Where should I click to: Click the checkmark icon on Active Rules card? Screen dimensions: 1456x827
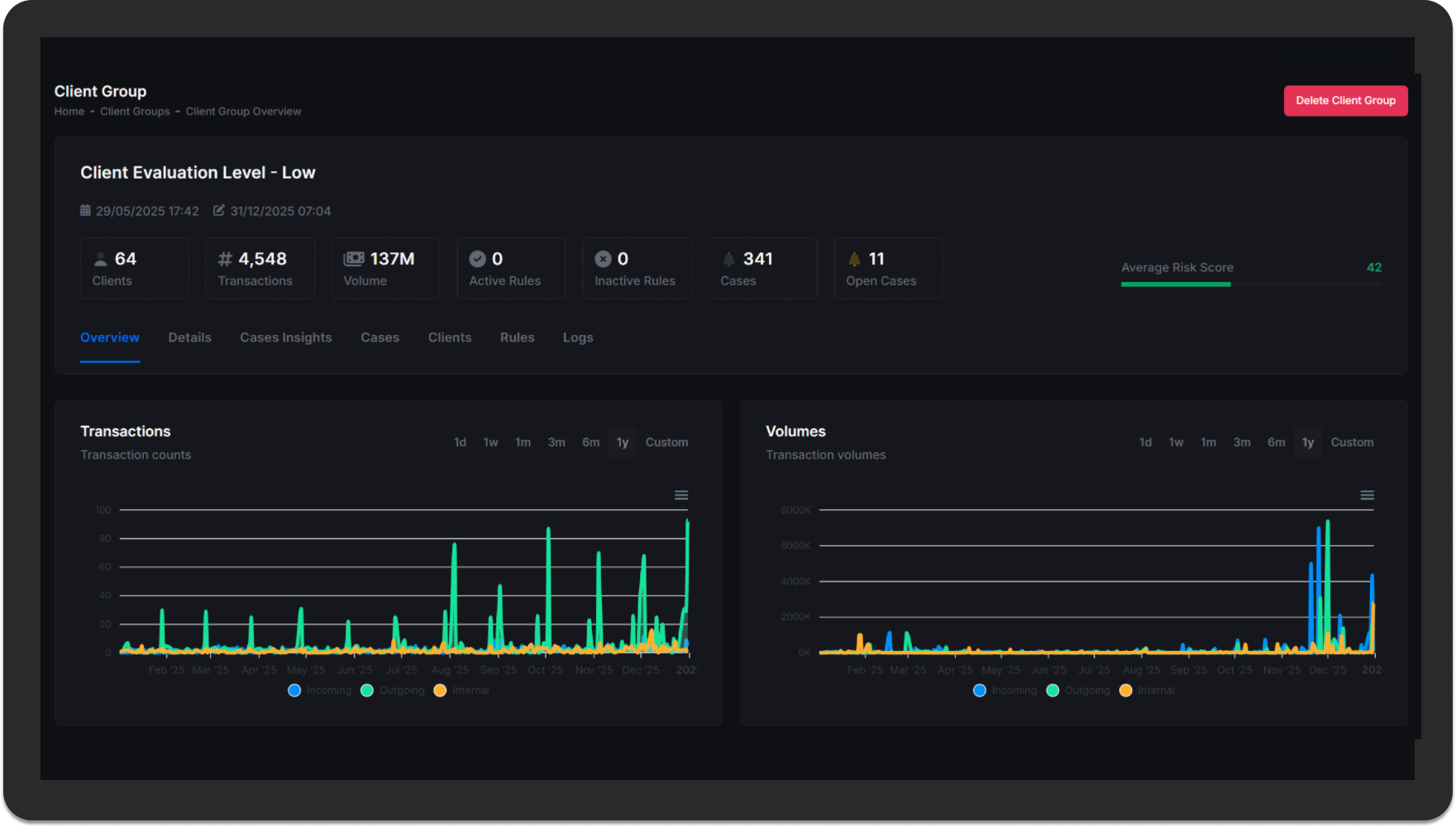pyautogui.click(x=478, y=258)
